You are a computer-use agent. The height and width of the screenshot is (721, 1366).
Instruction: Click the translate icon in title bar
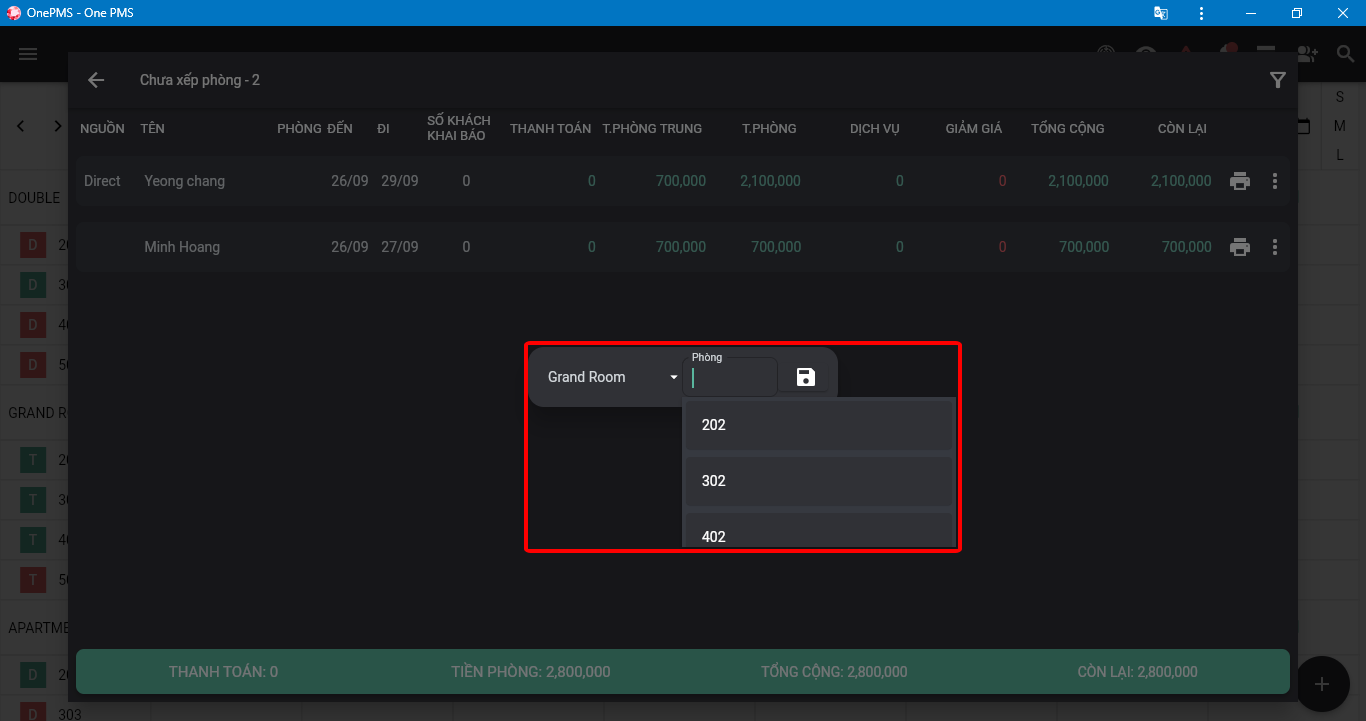[1160, 13]
